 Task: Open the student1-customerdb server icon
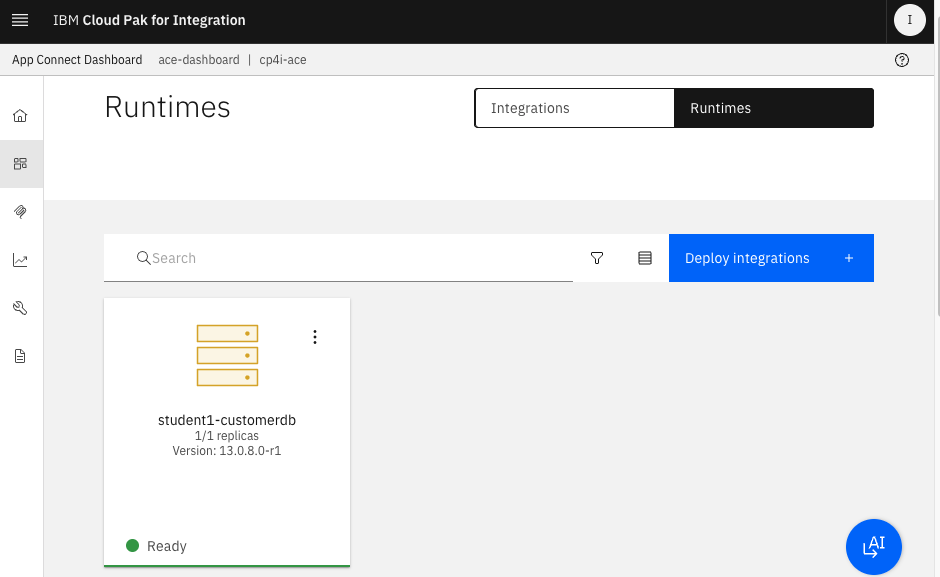pos(227,356)
